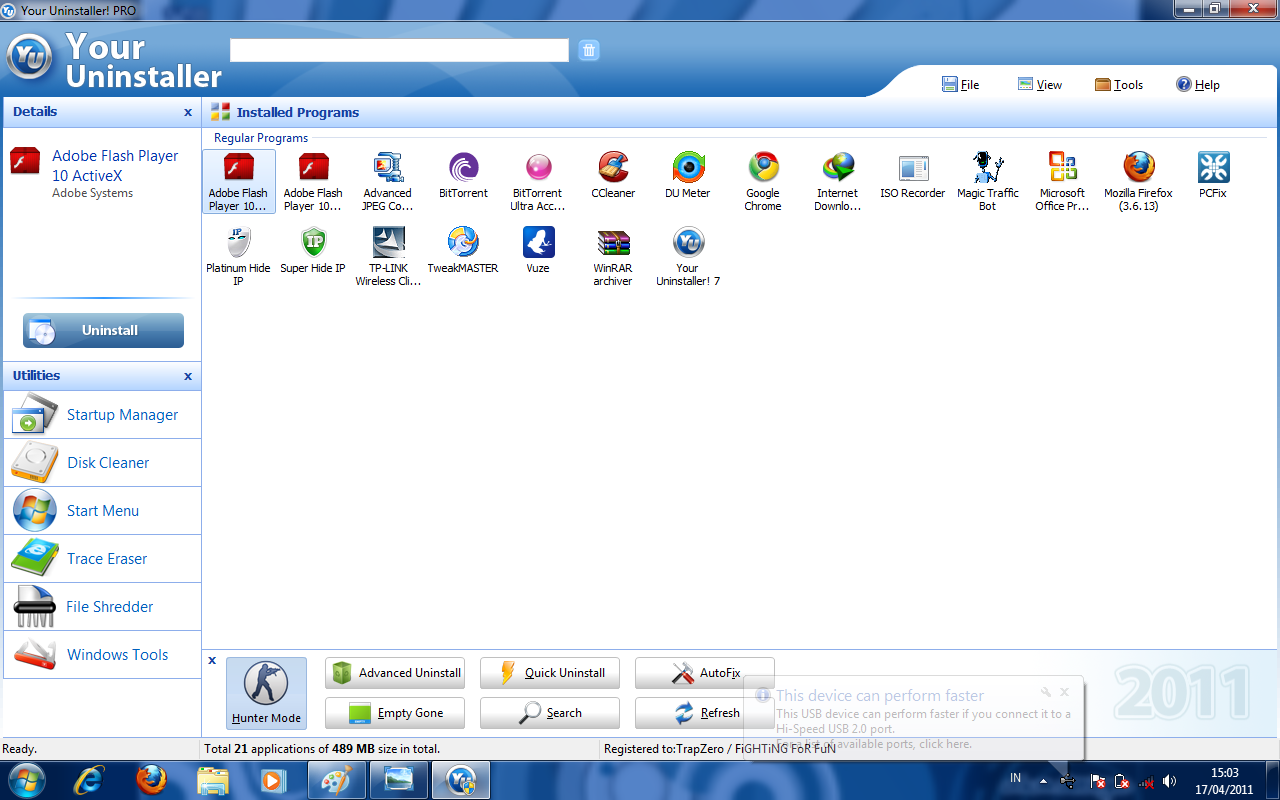1280x800 pixels.
Task: Open Start Menu utility
Action: click(x=102, y=510)
